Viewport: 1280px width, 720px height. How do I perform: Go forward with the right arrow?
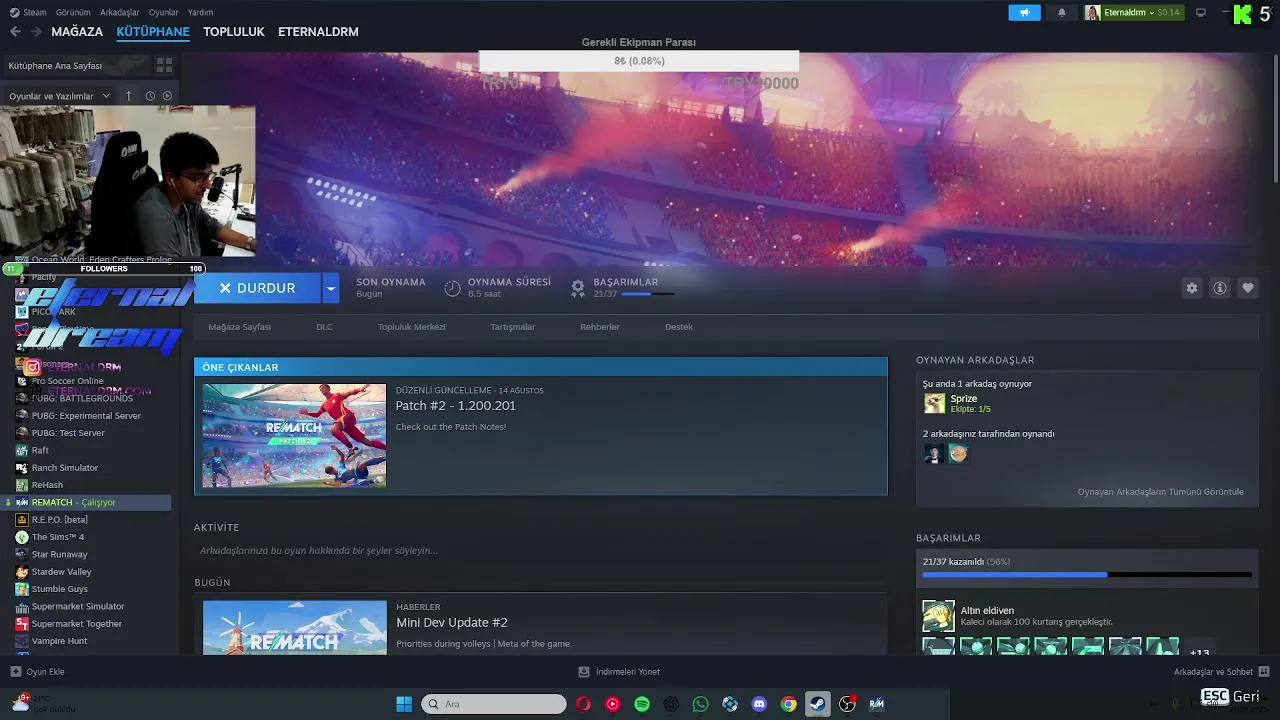click(x=36, y=32)
